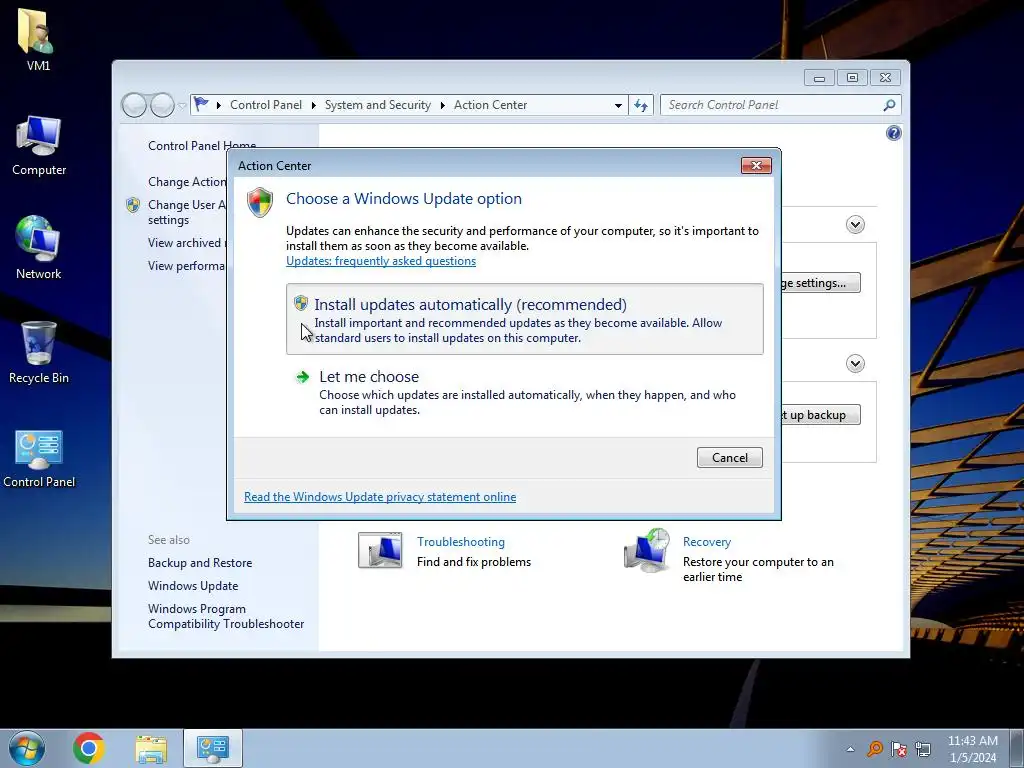
Task: Open Change User Account Control settings
Action: point(187,212)
